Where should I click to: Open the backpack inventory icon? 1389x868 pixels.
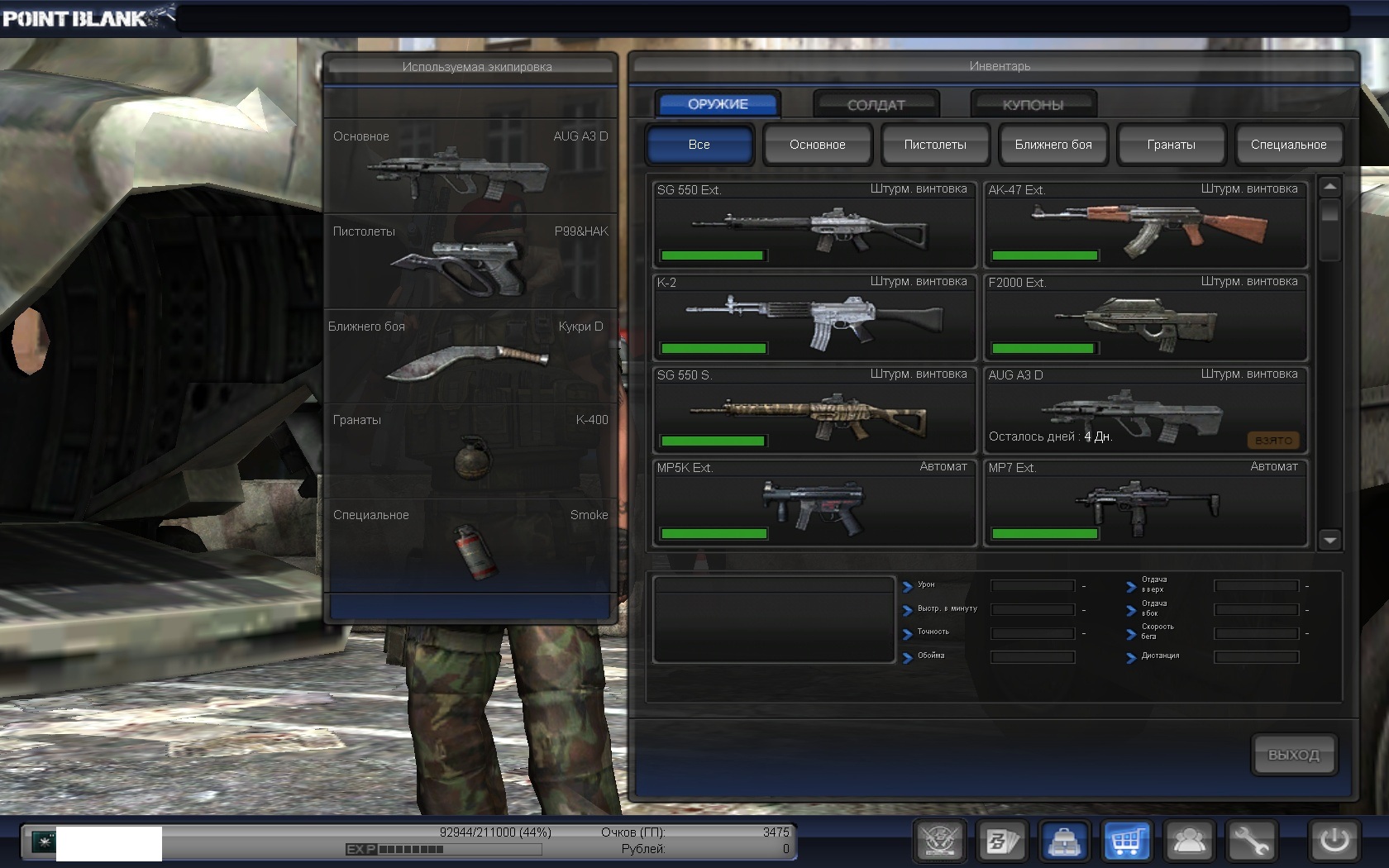tap(1064, 842)
